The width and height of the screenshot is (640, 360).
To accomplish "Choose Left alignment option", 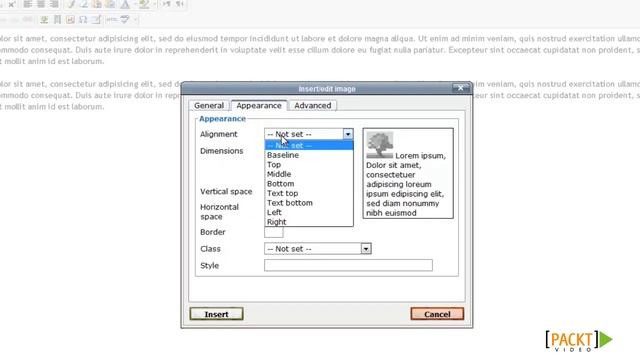I will [309, 212].
